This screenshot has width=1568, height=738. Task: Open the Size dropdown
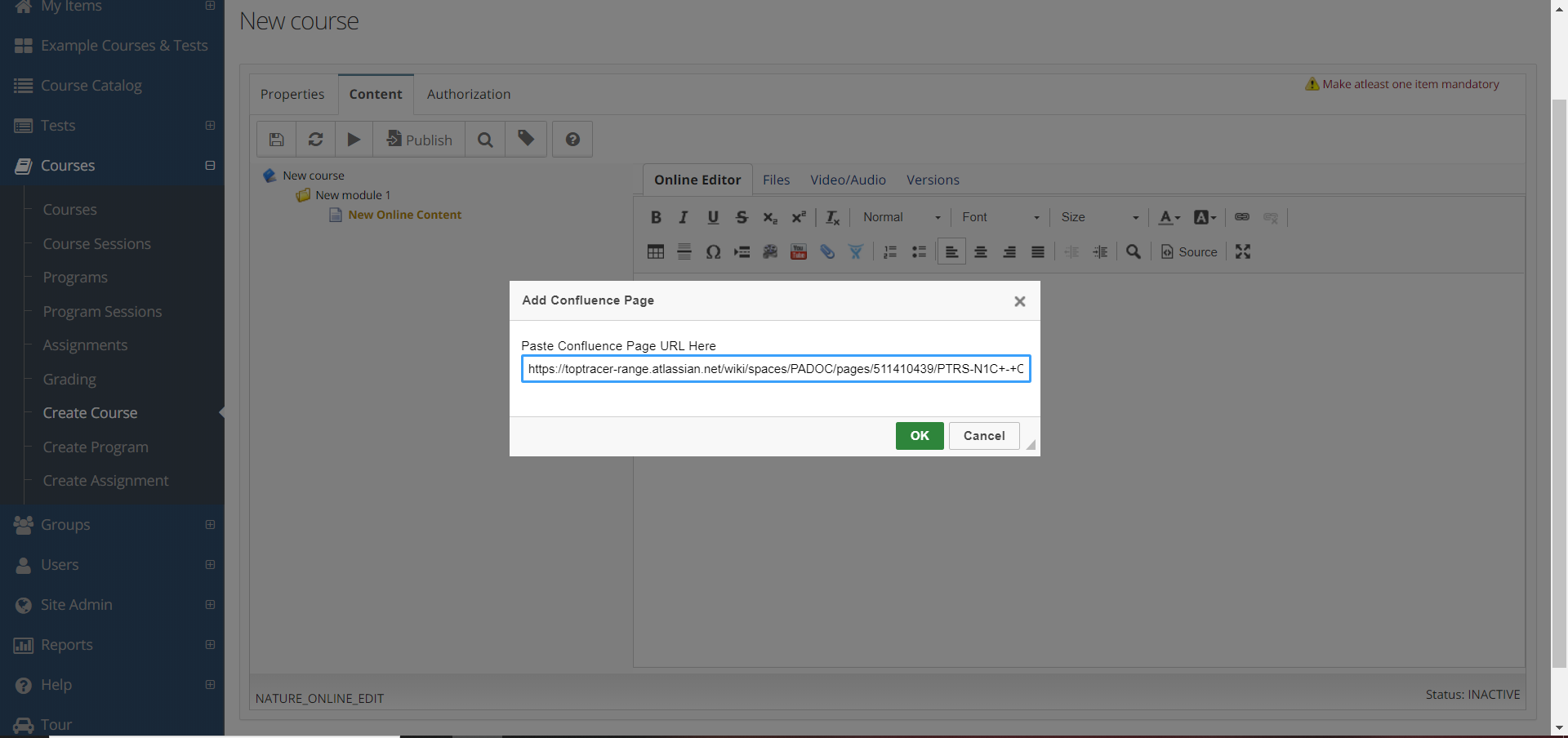(1099, 217)
